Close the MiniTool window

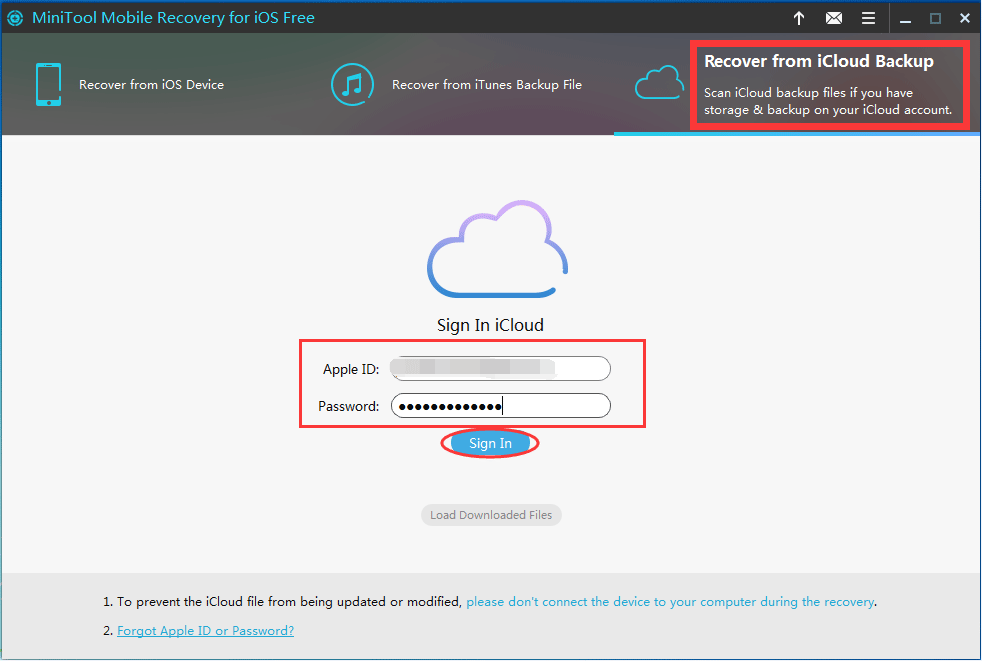(x=964, y=19)
